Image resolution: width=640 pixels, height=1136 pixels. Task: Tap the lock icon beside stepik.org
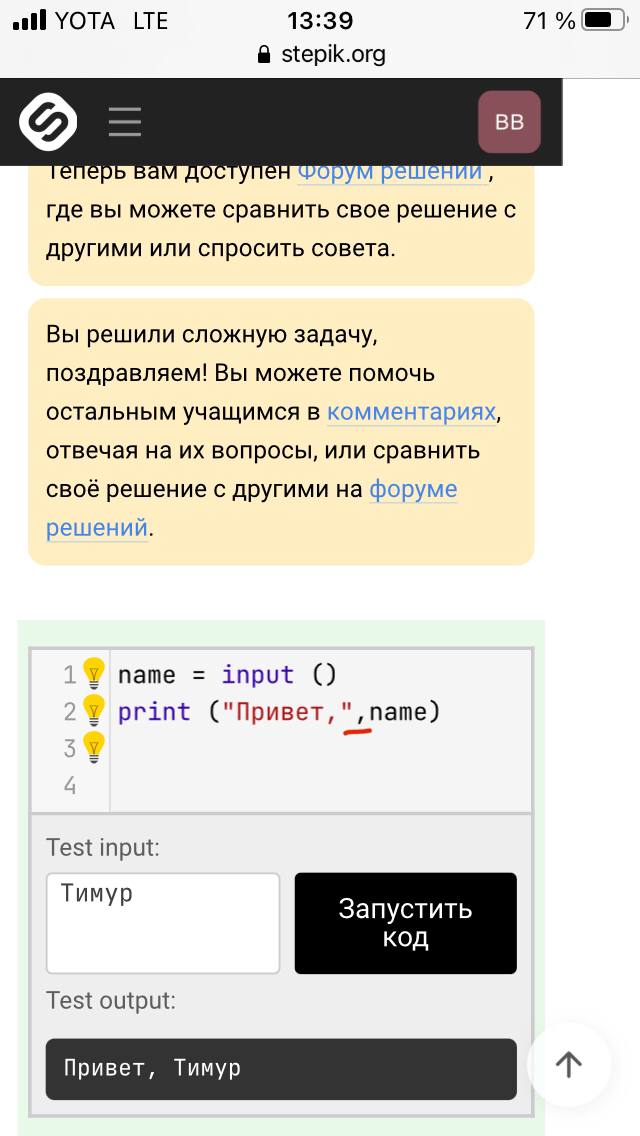click(x=264, y=54)
